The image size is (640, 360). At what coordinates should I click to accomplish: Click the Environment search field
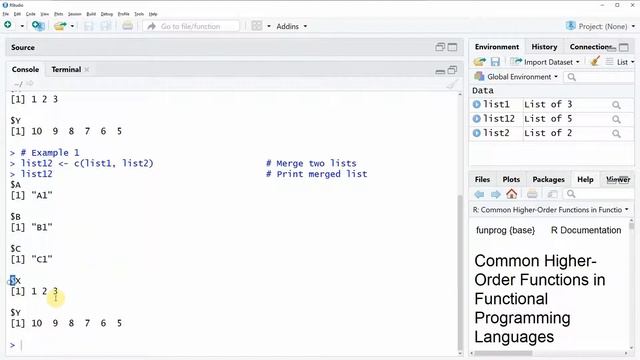tap(599, 77)
